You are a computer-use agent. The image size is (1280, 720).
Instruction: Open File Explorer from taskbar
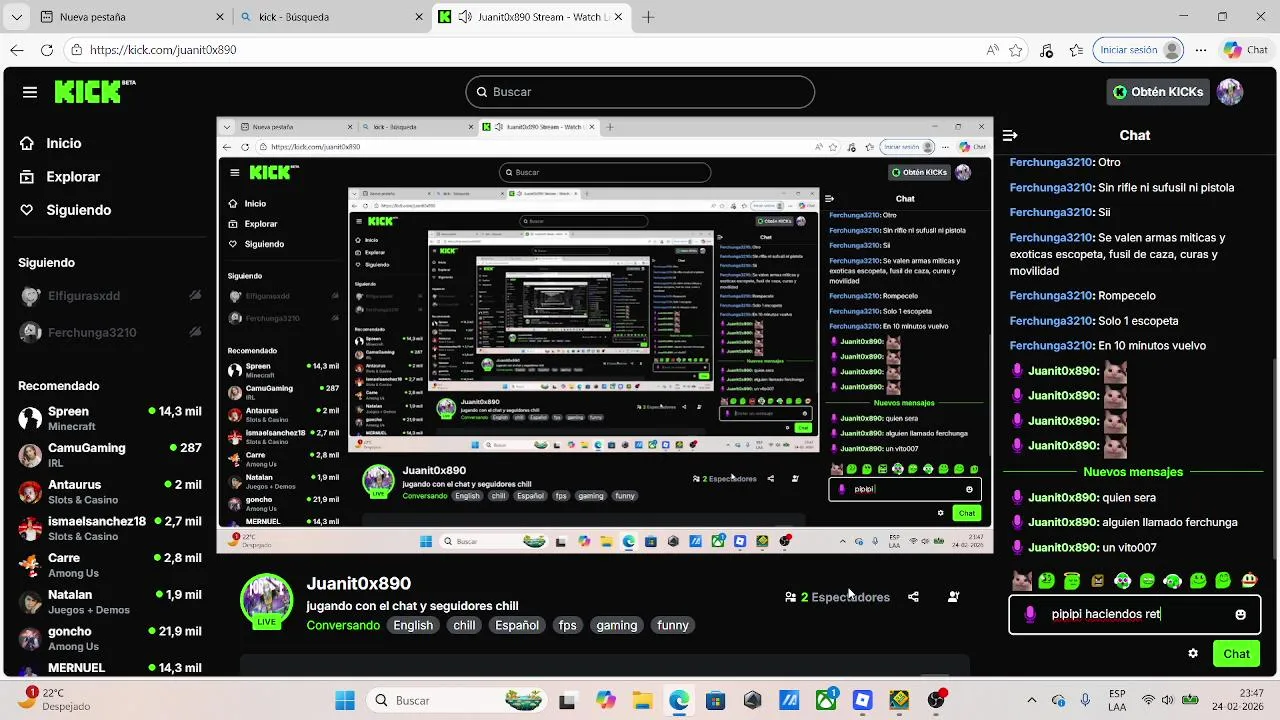pos(642,700)
